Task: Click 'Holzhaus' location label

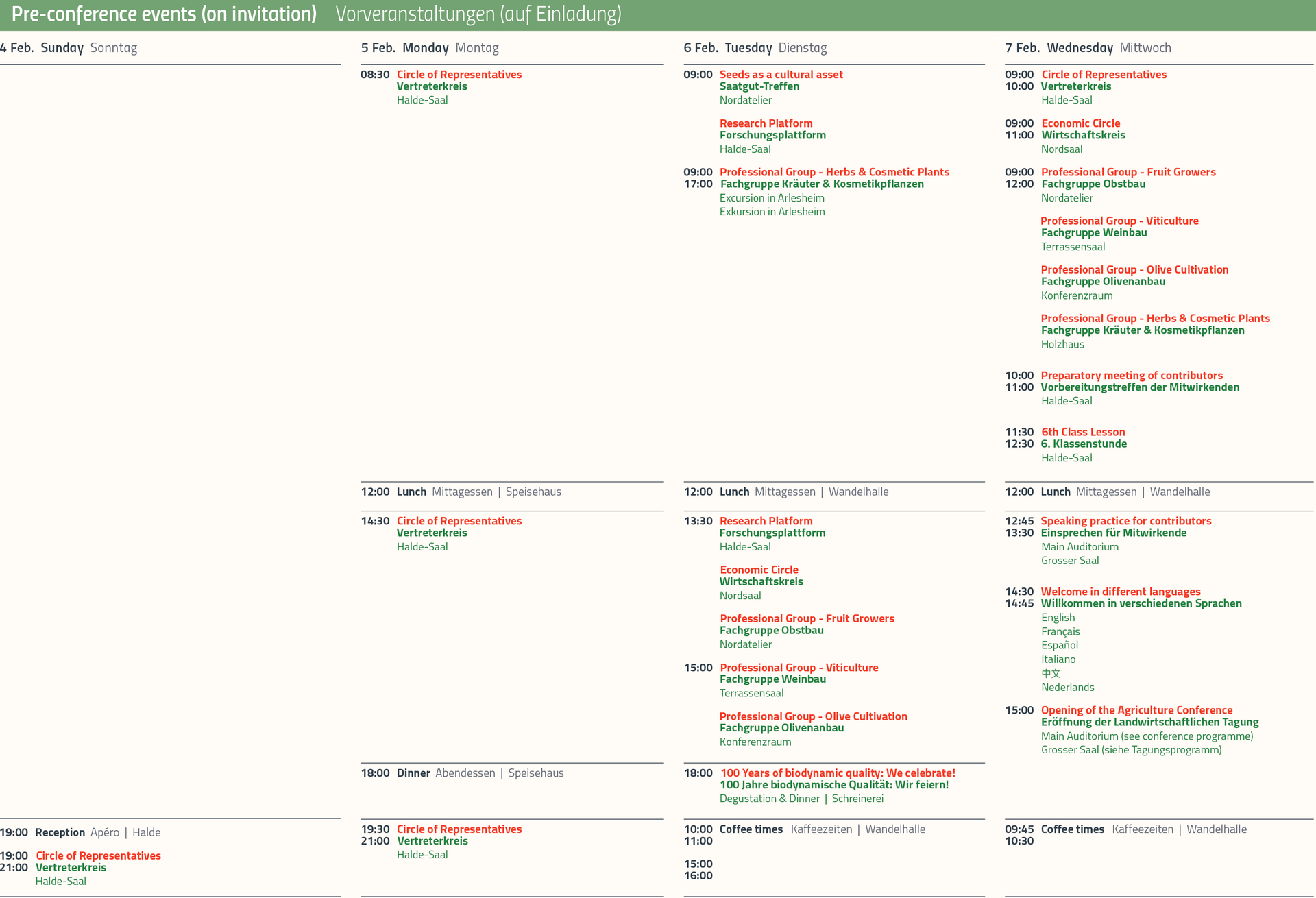Action: [x=1062, y=345]
